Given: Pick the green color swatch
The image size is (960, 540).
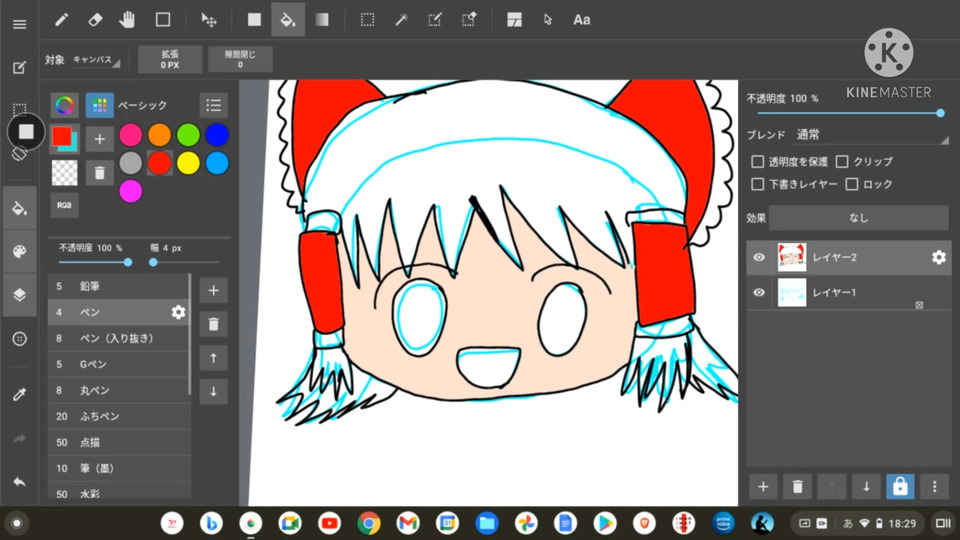Looking at the screenshot, I should pos(188,135).
